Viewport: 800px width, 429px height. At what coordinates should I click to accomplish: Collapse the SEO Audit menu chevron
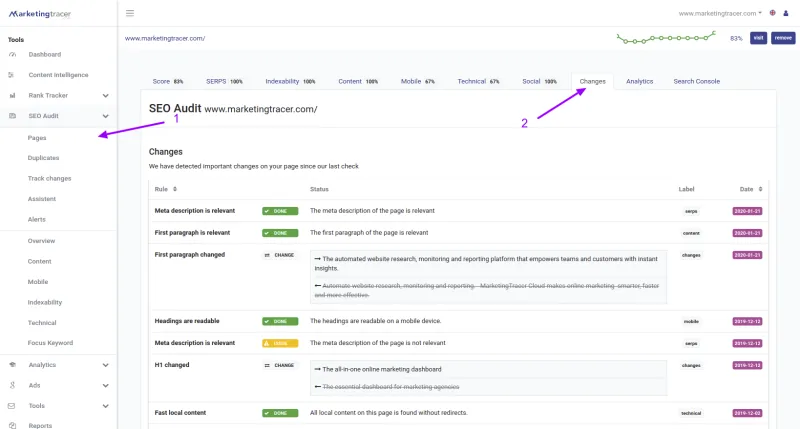105,116
